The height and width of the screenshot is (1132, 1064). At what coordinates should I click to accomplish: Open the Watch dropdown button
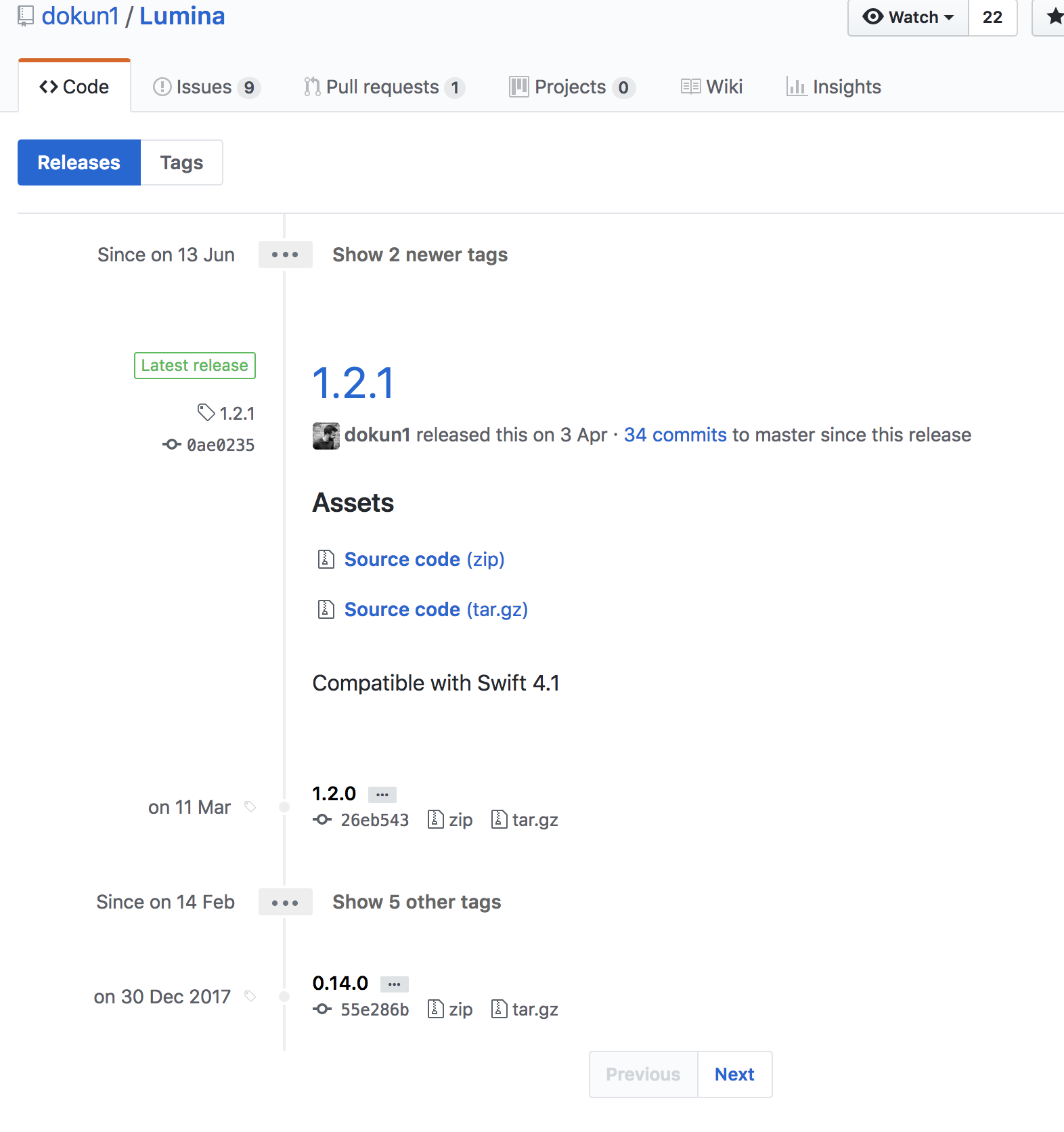[x=908, y=17]
